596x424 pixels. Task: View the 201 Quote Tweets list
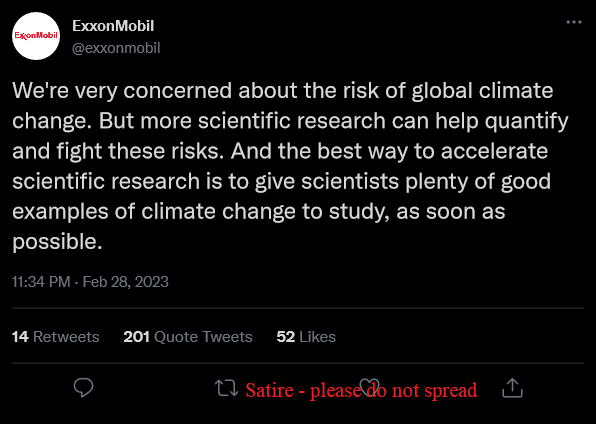(x=188, y=337)
